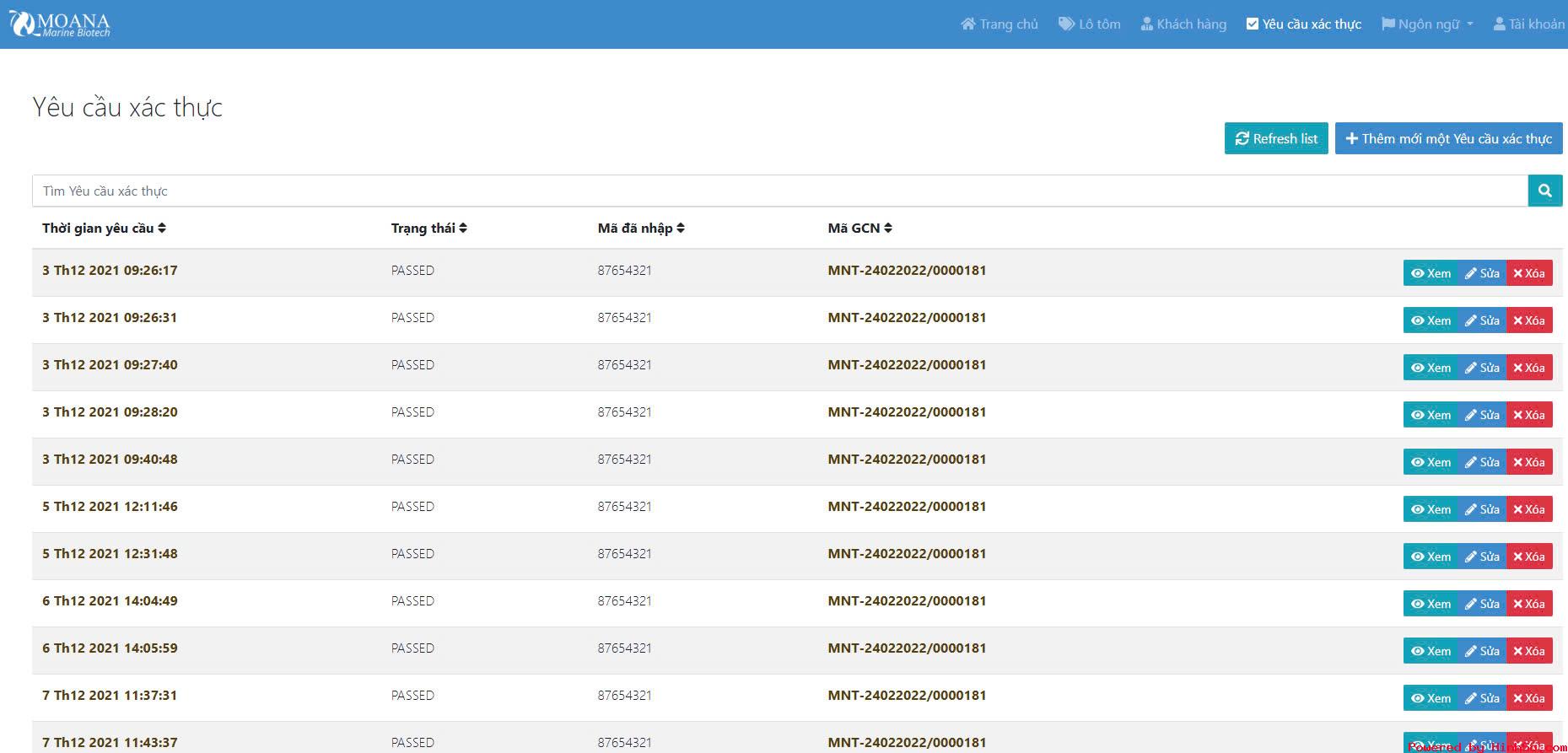Delete request from 3 Th12 2021 09:28:20
Screen dimensions: 1568x753
(1529, 415)
